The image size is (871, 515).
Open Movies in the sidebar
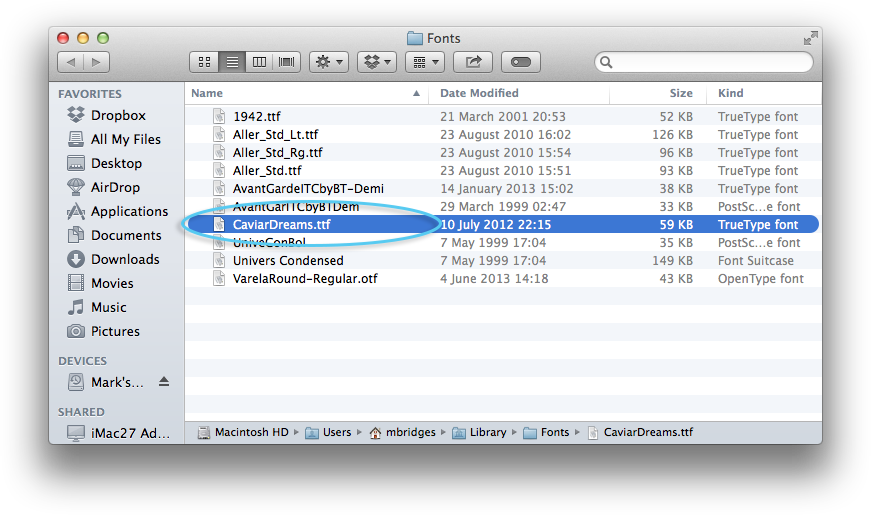click(x=100, y=283)
